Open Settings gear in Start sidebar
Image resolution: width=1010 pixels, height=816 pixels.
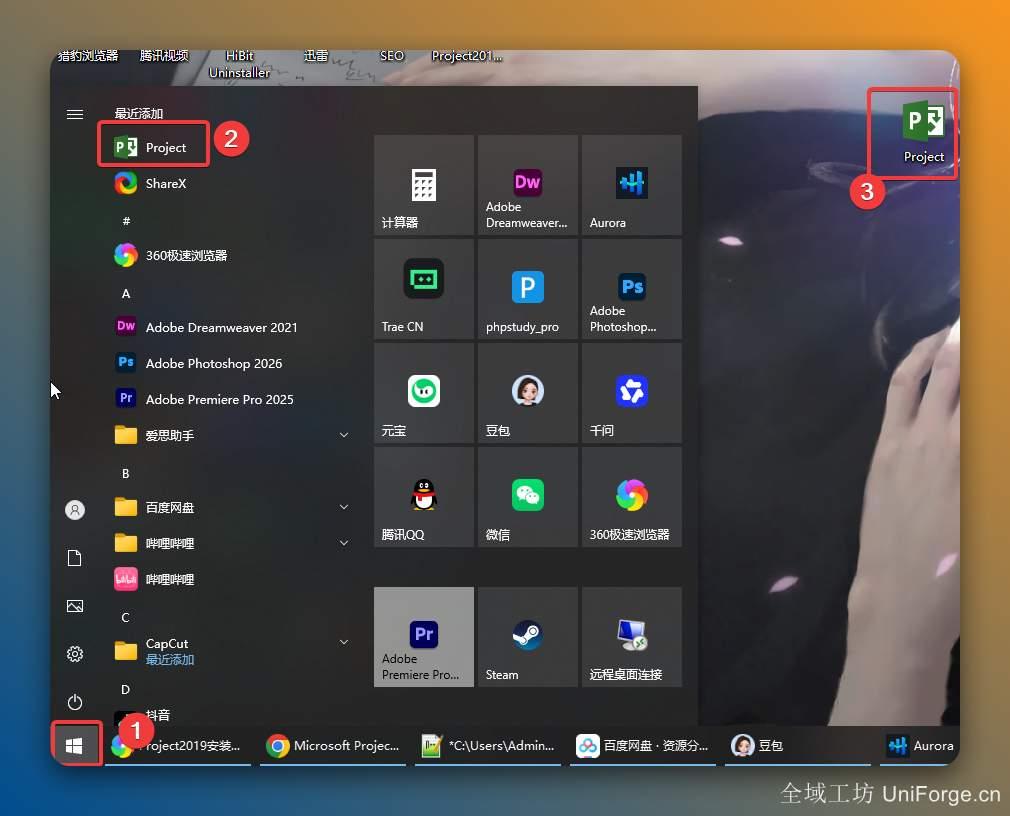(75, 654)
